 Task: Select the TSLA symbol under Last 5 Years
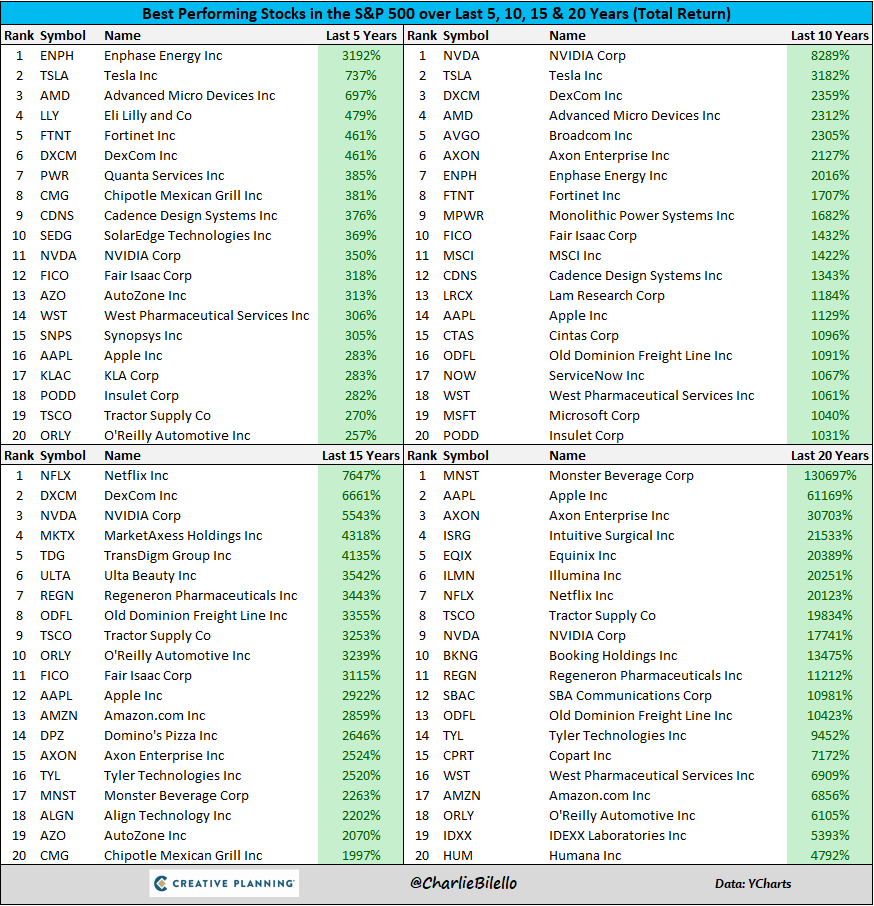(57, 75)
